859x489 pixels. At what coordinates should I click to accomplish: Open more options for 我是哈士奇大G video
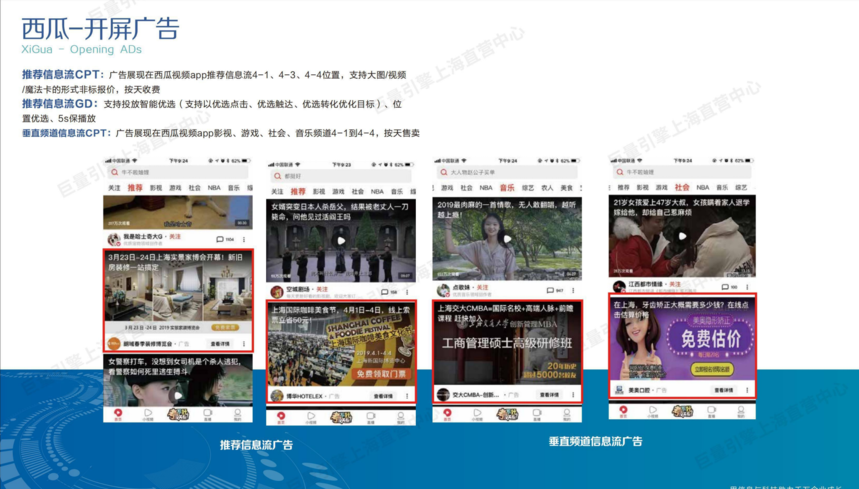click(x=244, y=239)
